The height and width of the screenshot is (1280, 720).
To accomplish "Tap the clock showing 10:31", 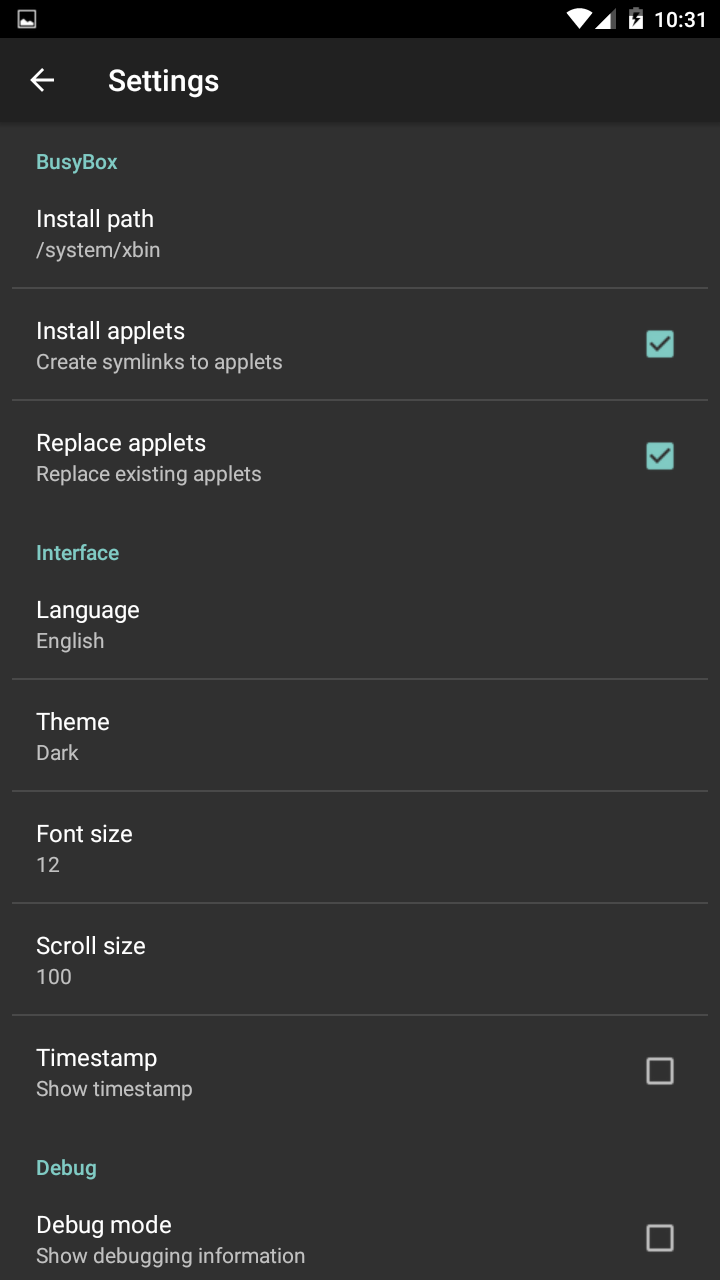I will (x=680, y=19).
